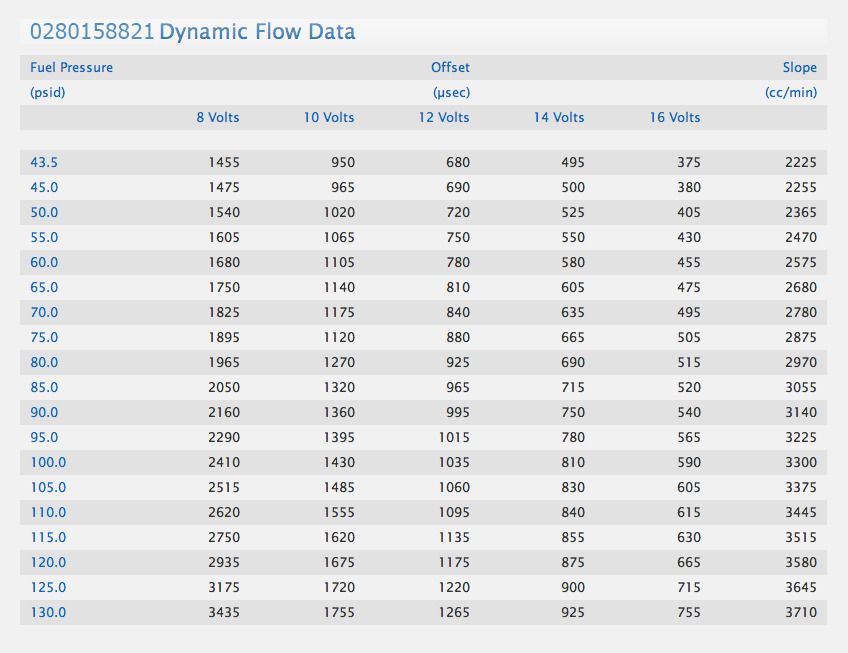The image size is (848, 653).
Task: Select 8 Volts value '1455' in 43.5 row
Action: [x=224, y=162]
